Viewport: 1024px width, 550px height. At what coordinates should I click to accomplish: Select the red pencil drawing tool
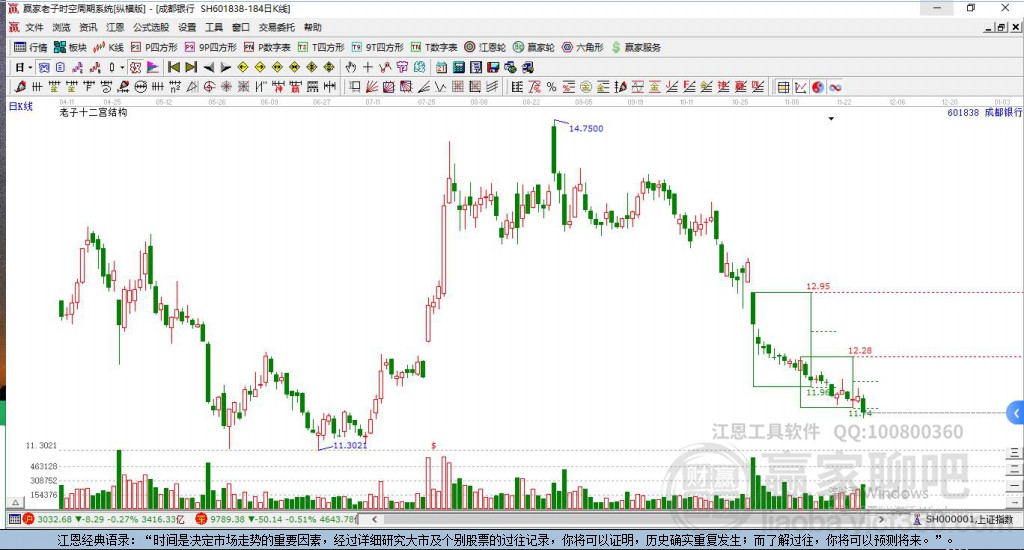point(20,87)
